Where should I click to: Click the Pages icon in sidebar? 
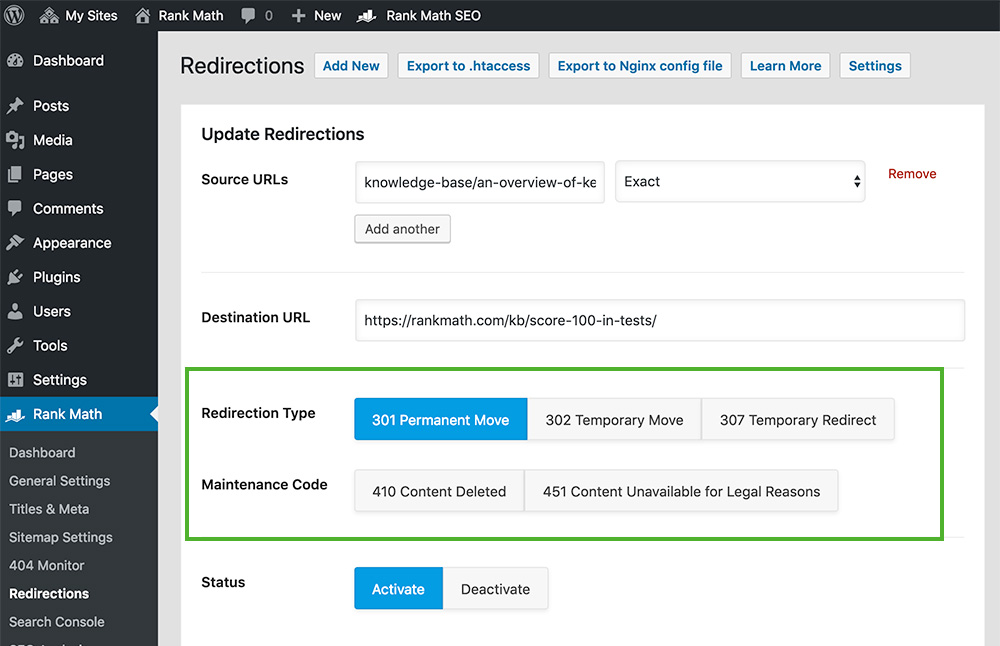point(15,174)
